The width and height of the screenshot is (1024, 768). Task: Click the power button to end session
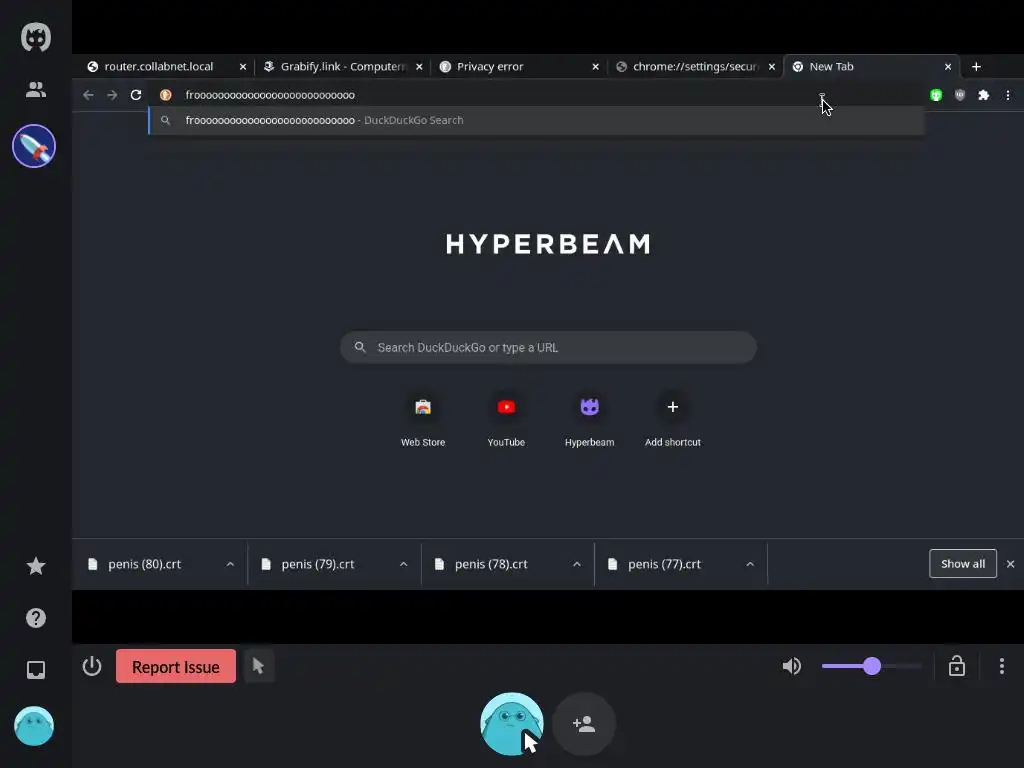[x=92, y=666]
